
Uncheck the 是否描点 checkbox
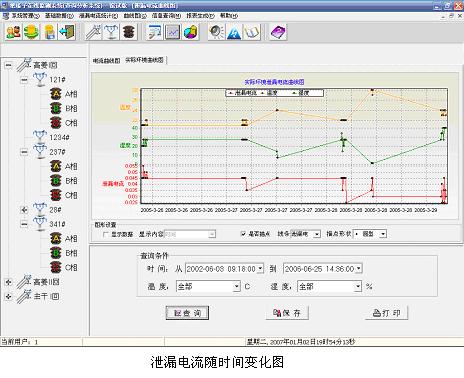click(x=243, y=234)
